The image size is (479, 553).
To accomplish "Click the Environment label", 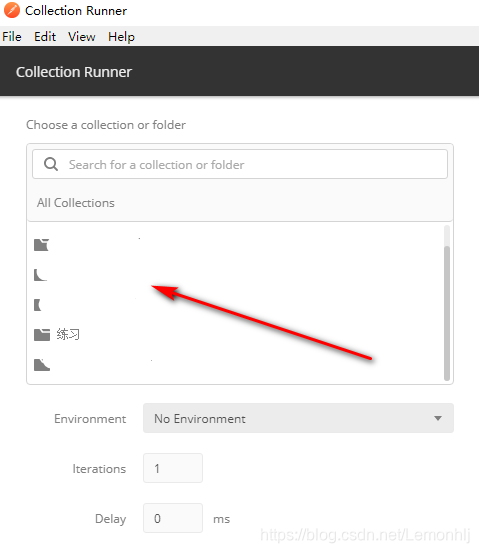I will point(90,419).
